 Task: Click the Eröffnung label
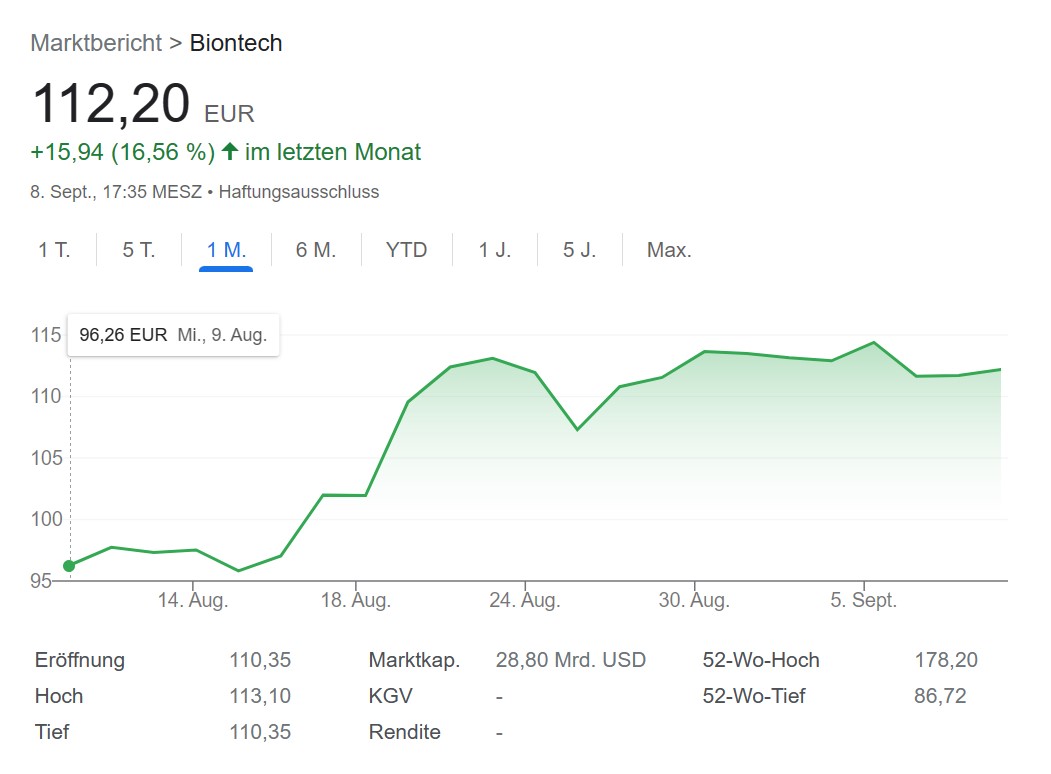80,660
